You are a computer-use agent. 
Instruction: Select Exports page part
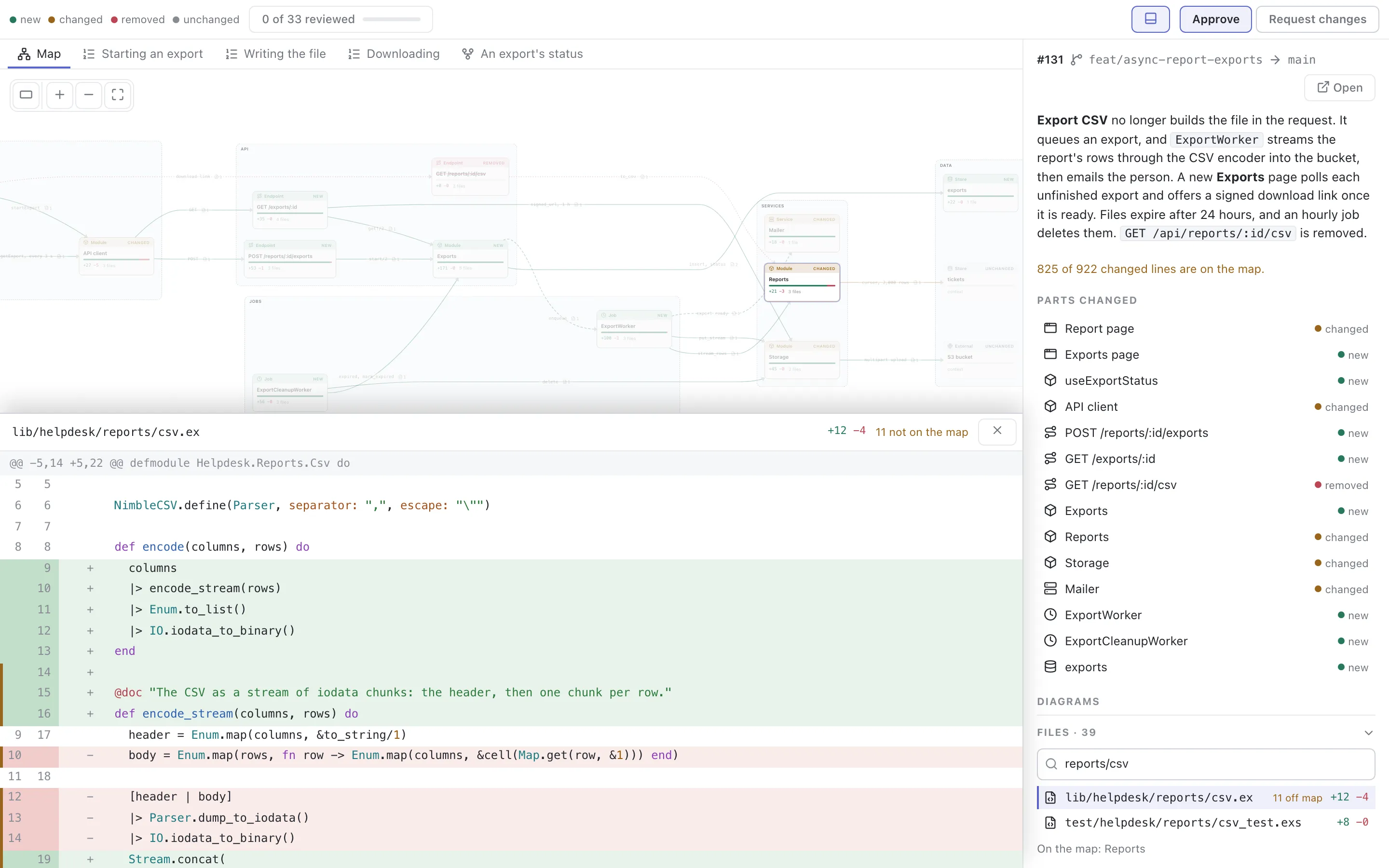coord(1205,355)
